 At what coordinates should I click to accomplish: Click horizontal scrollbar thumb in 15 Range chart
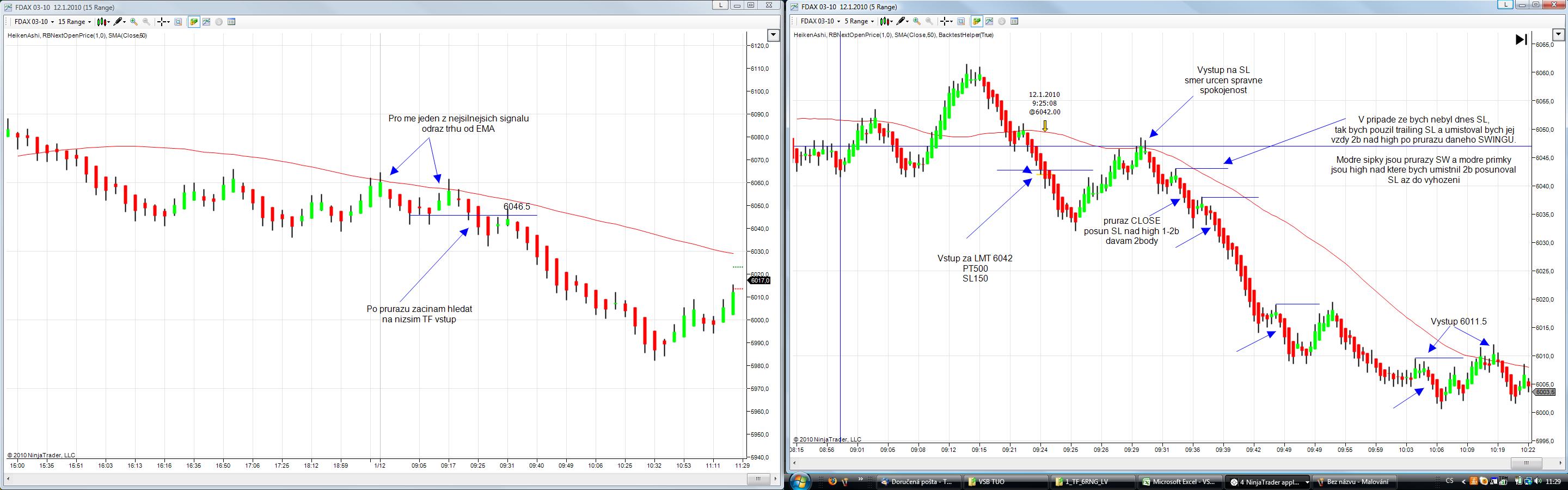coord(758,479)
